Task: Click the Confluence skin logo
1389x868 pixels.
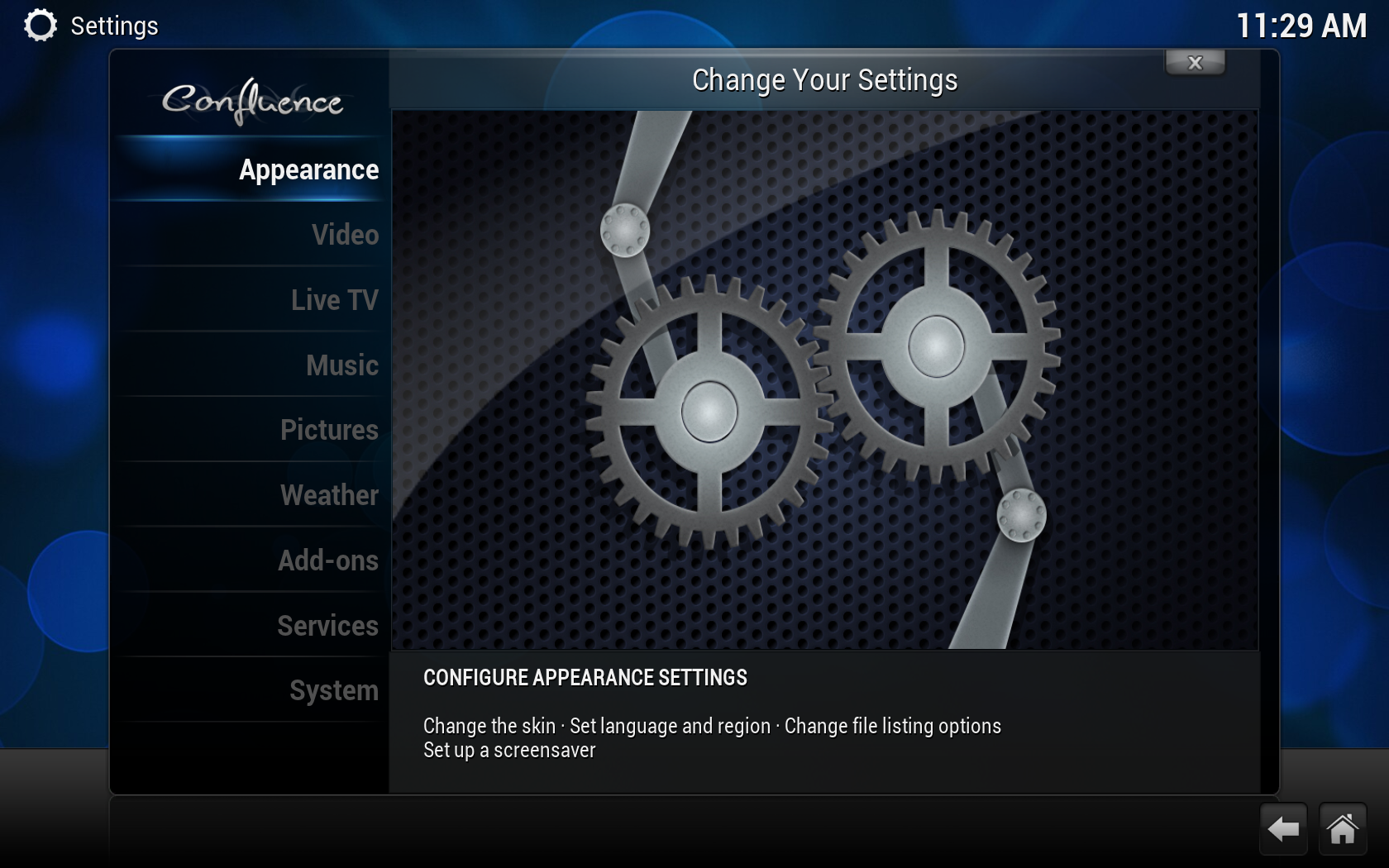Action: coord(252,101)
